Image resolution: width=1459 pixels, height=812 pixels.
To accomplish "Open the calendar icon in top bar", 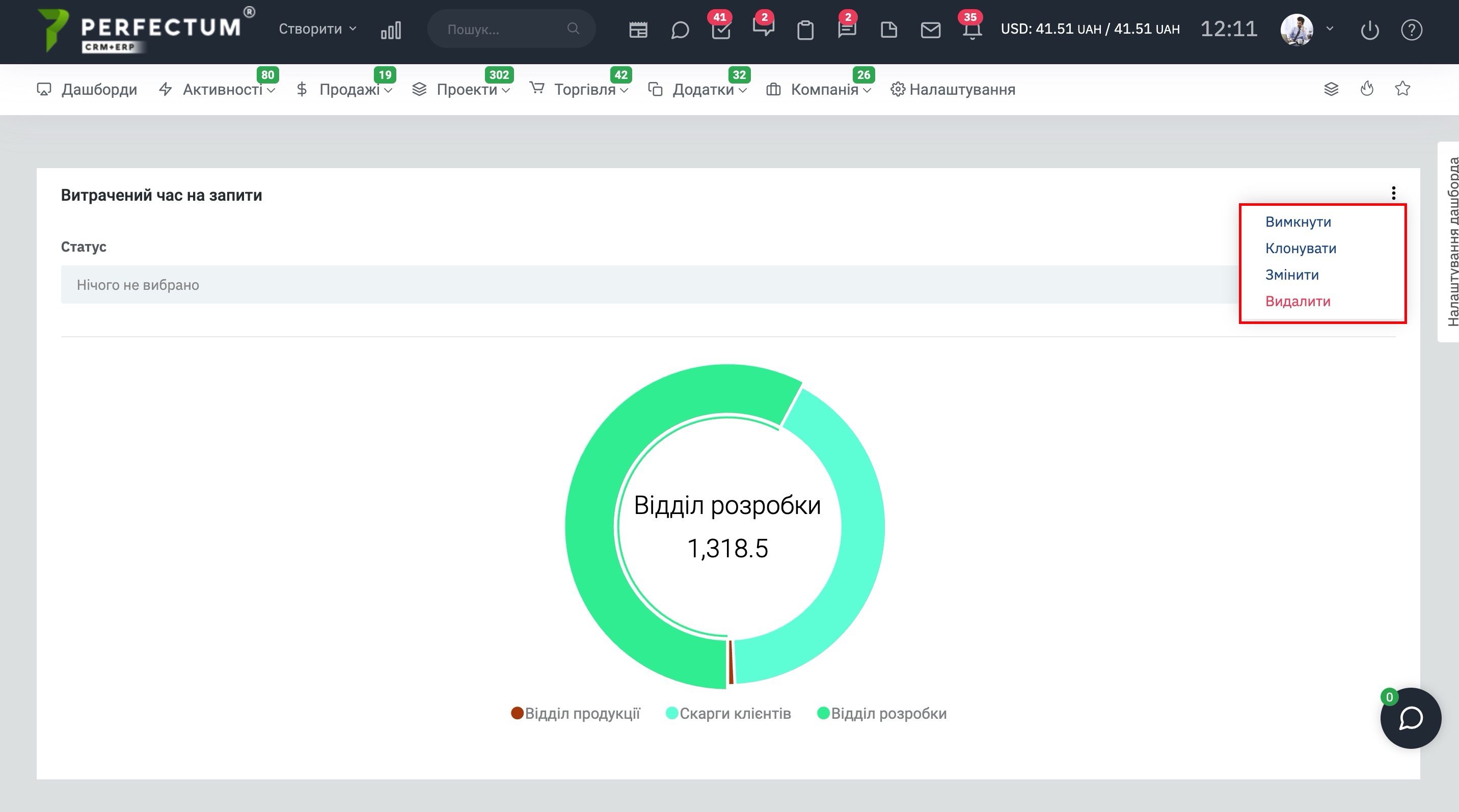I will click(x=638, y=30).
